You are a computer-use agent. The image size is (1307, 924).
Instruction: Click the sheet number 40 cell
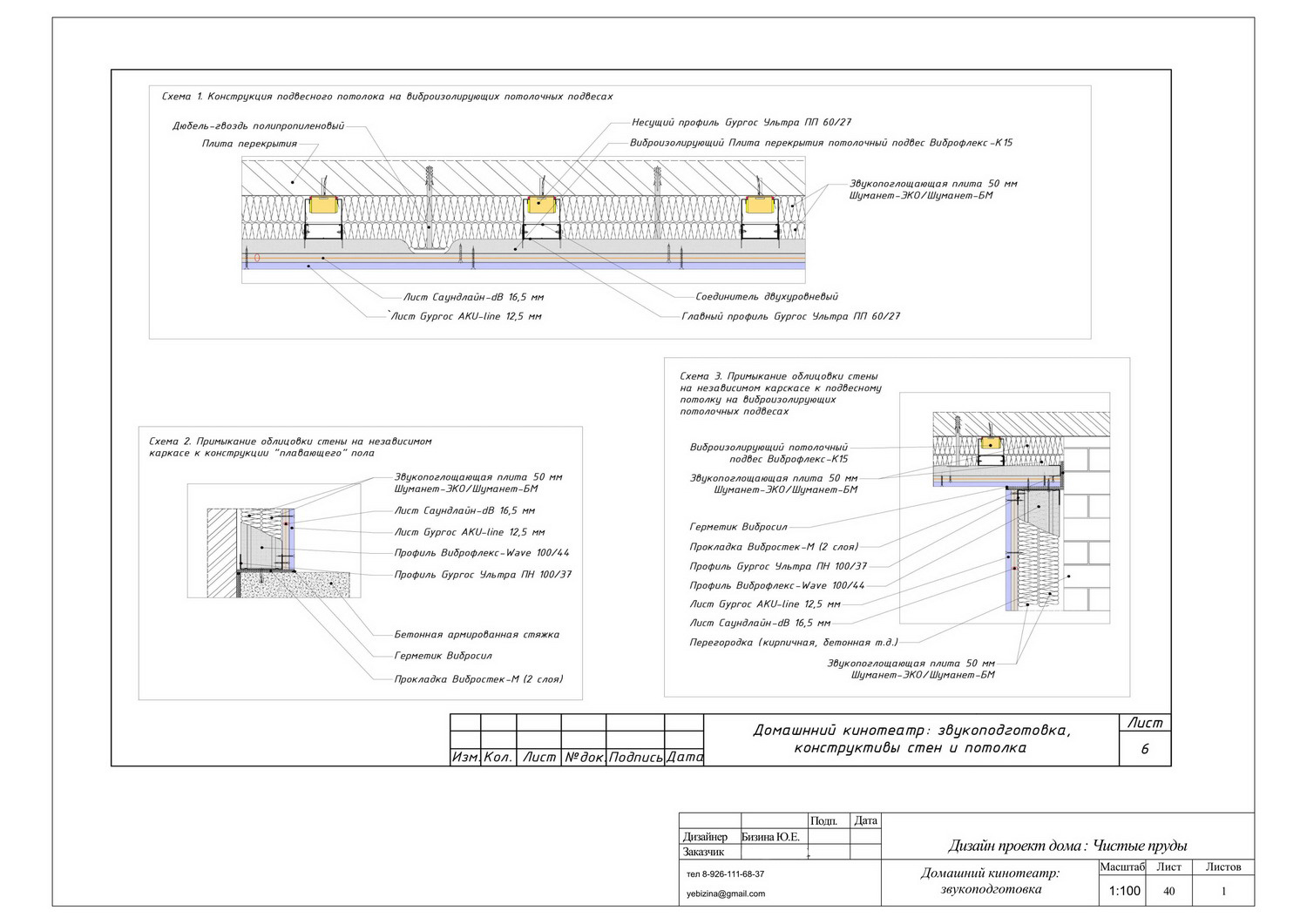(1169, 891)
